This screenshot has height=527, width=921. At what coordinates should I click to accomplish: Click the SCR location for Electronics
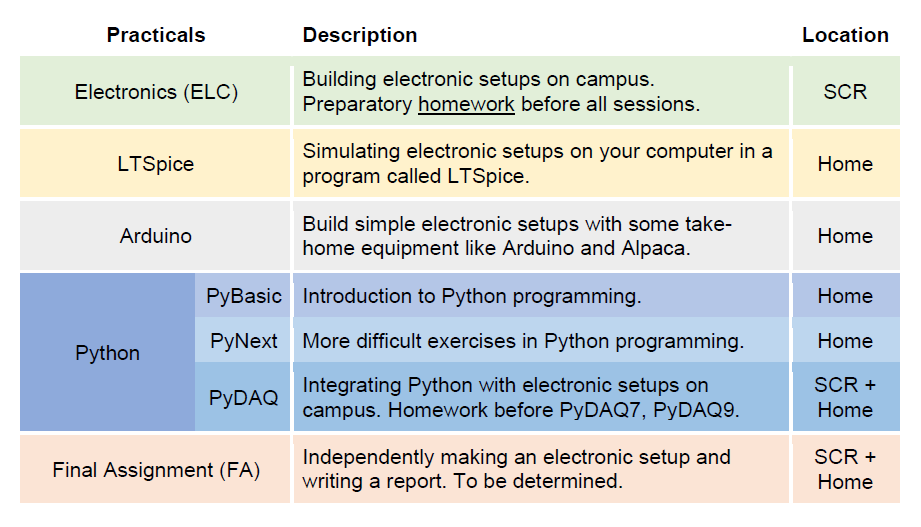845,92
